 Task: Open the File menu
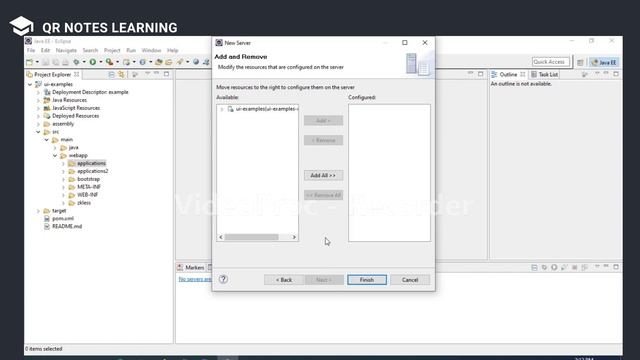[x=31, y=50]
